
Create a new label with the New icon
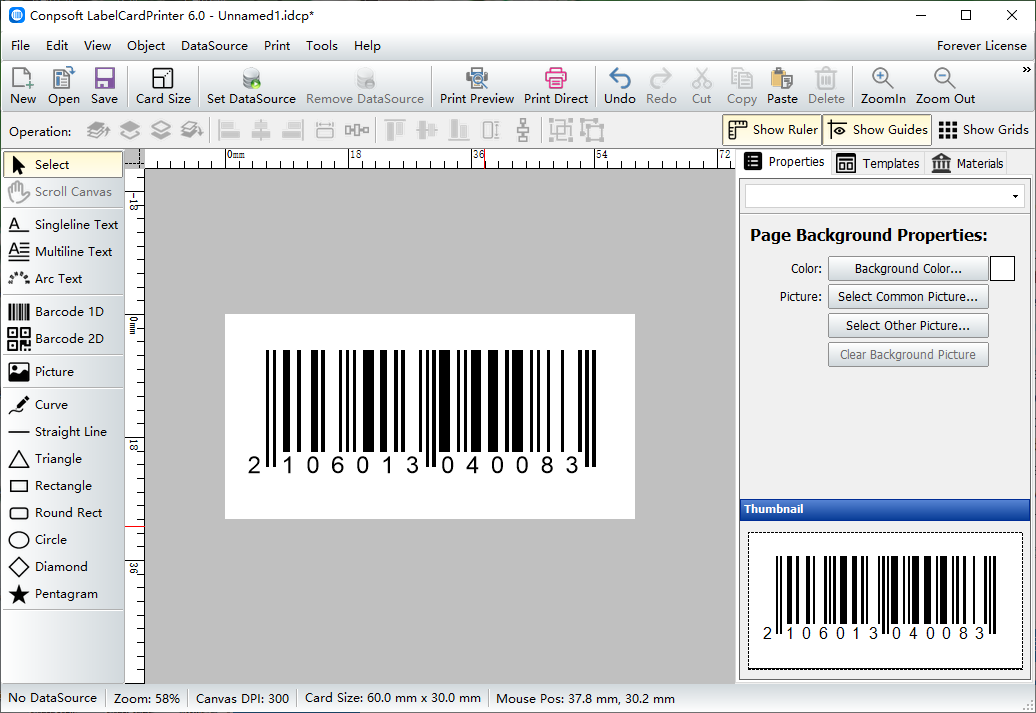pos(23,86)
